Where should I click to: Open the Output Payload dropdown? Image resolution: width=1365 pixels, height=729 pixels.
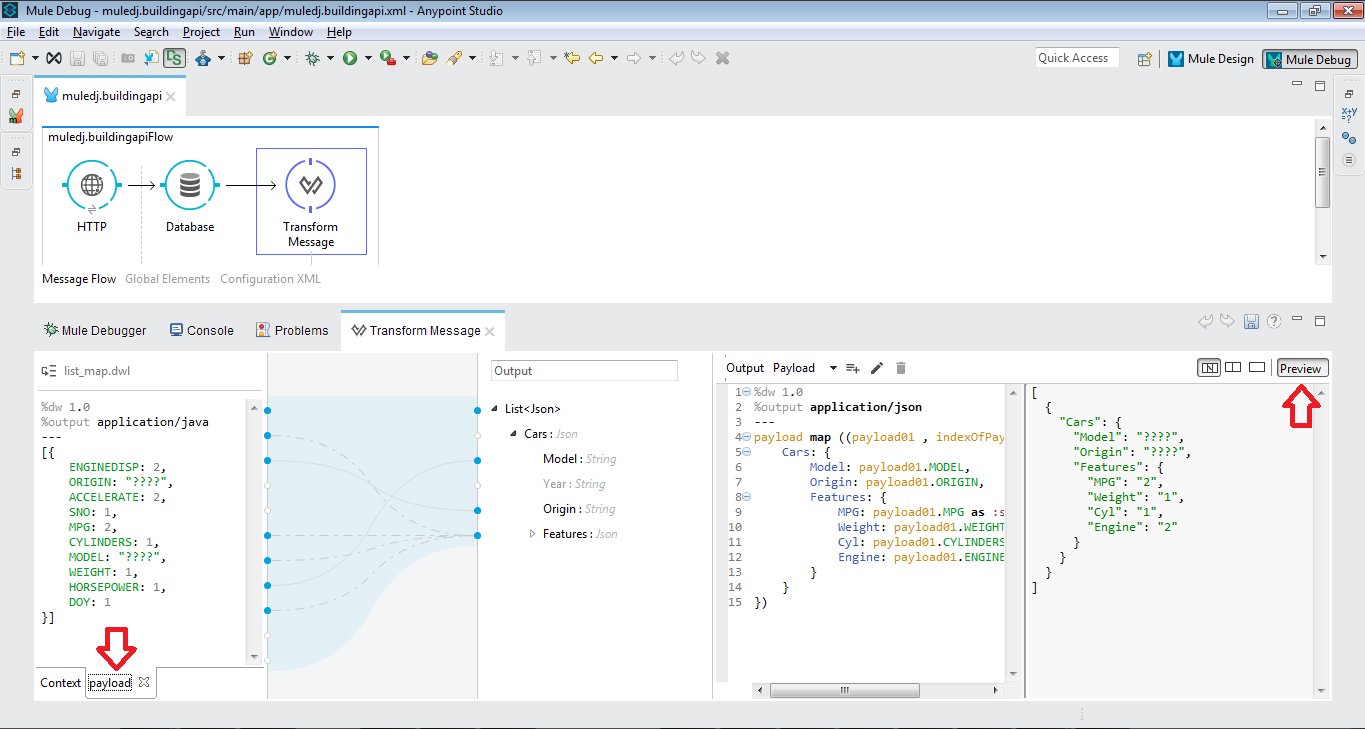click(x=833, y=368)
